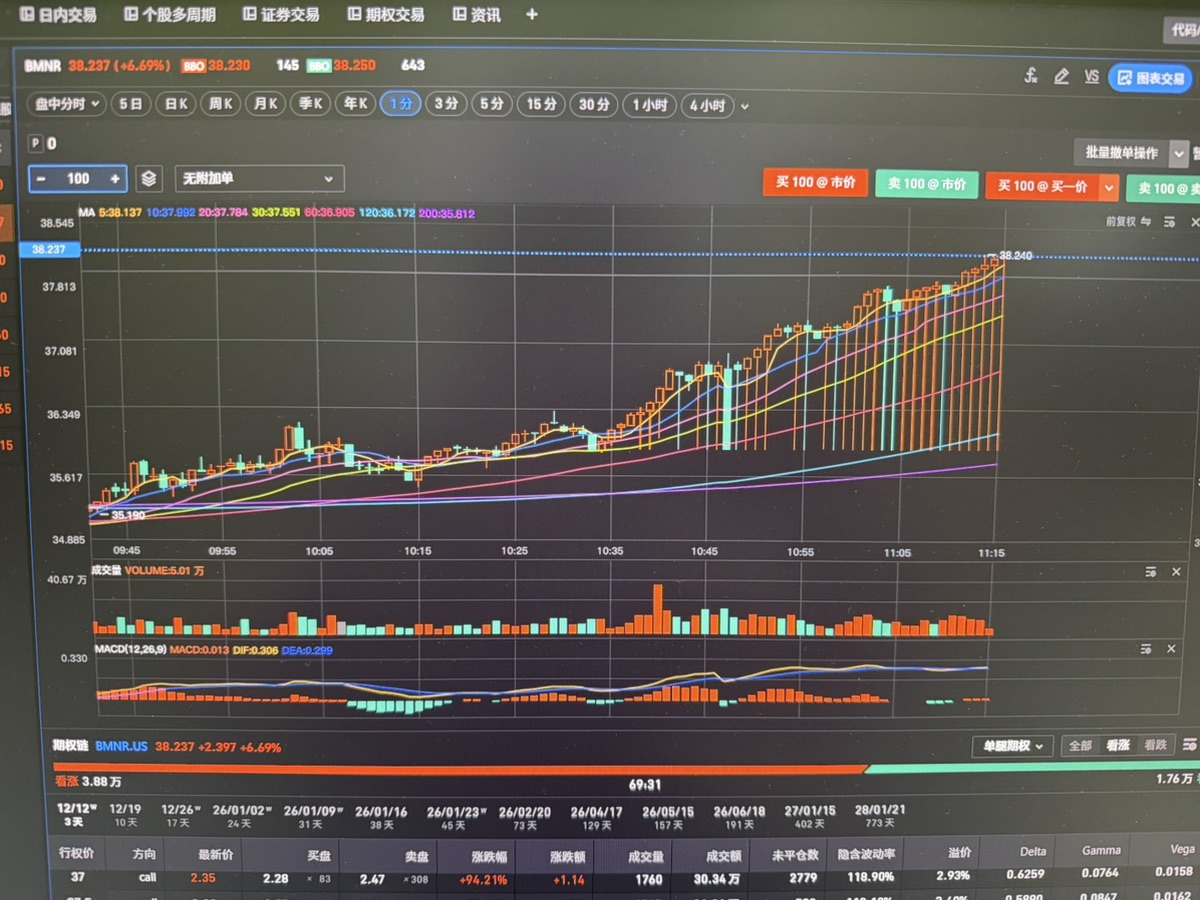Open the options chain column settings icon
Viewport: 1200px width, 900px height.
pos(1189,745)
